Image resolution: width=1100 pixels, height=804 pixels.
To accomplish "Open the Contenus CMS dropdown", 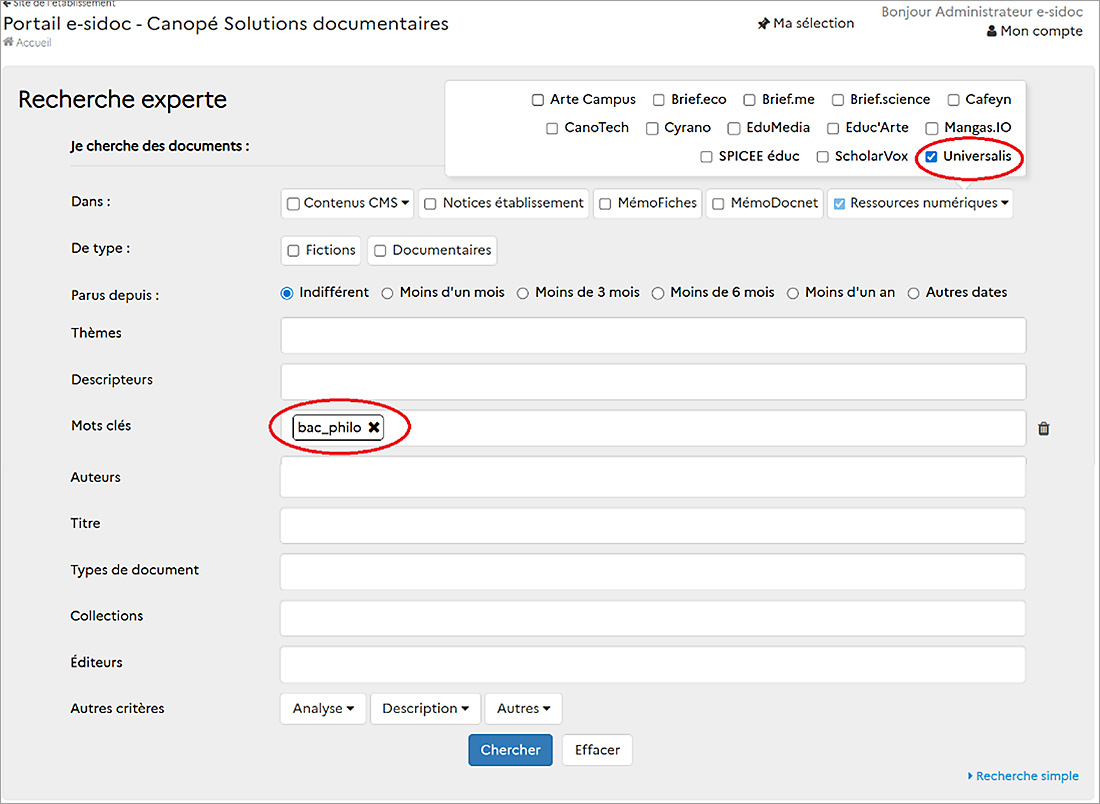I will (x=405, y=203).
